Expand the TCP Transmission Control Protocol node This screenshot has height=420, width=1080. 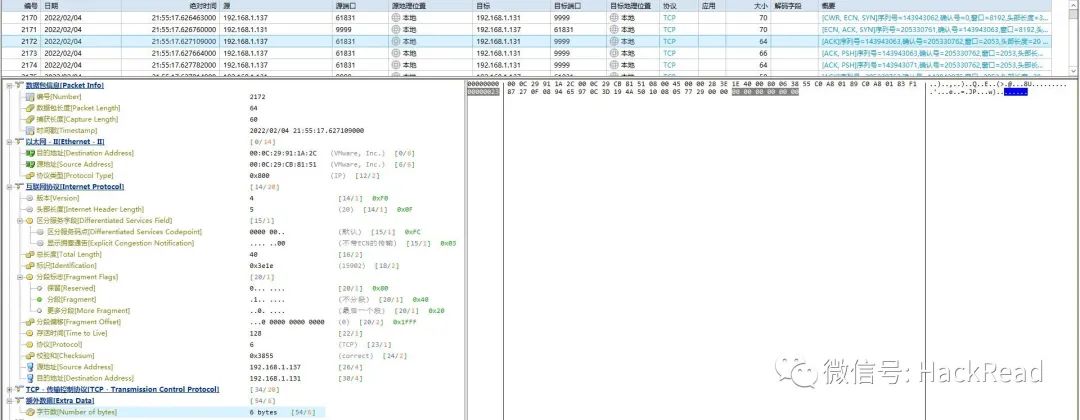click(x=9, y=390)
